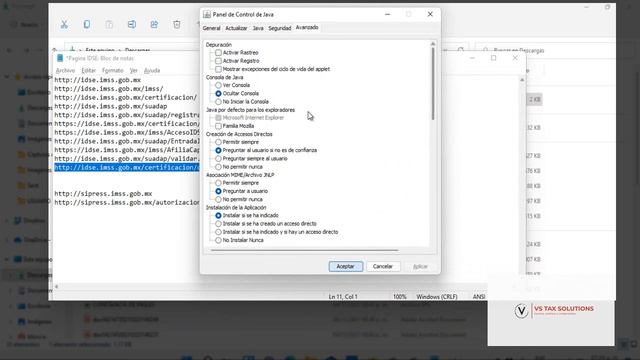The height and width of the screenshot is (360, 640).
Task: Toggle the Familia Mozilla checkbox
Action: (218, 126)
